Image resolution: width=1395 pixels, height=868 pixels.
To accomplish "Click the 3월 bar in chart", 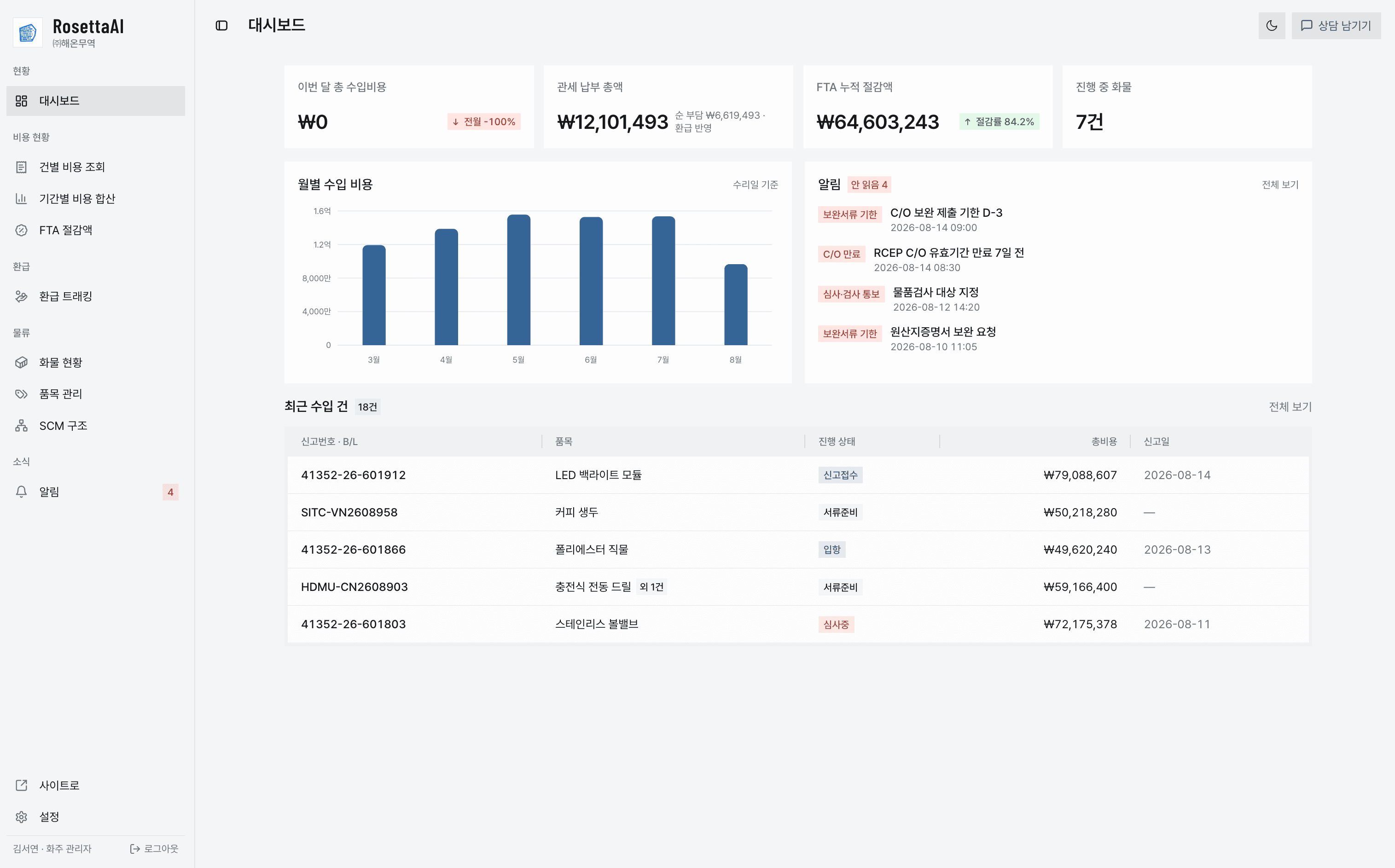I will (x=374, y=295).
